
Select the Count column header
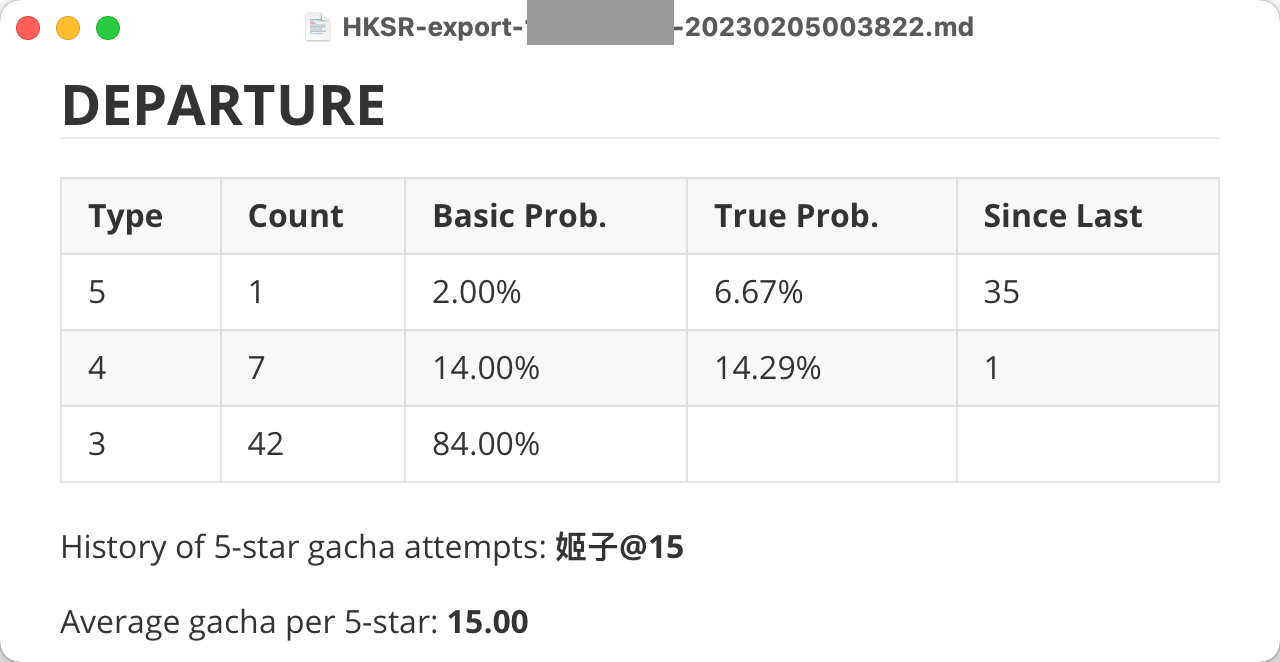(313, 216)
